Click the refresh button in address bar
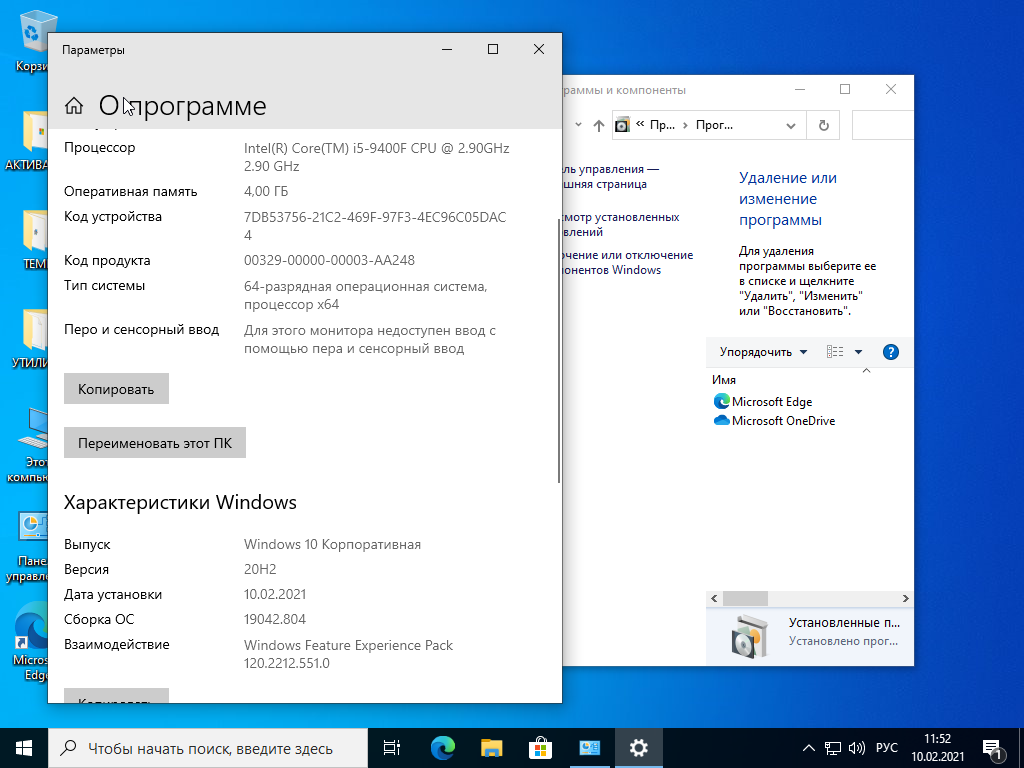 pyautogui.click(x=823, y=126)
